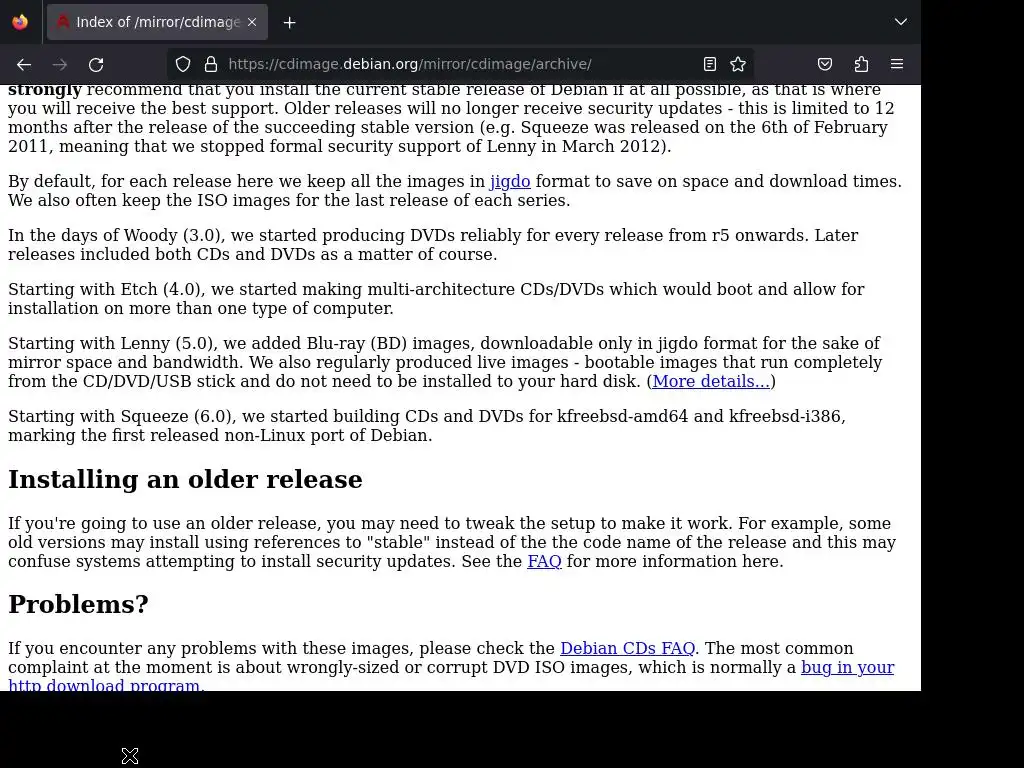Reload the current page
Image resolution: width=1024 pixels, height=768 pixels.
point(96,65)
